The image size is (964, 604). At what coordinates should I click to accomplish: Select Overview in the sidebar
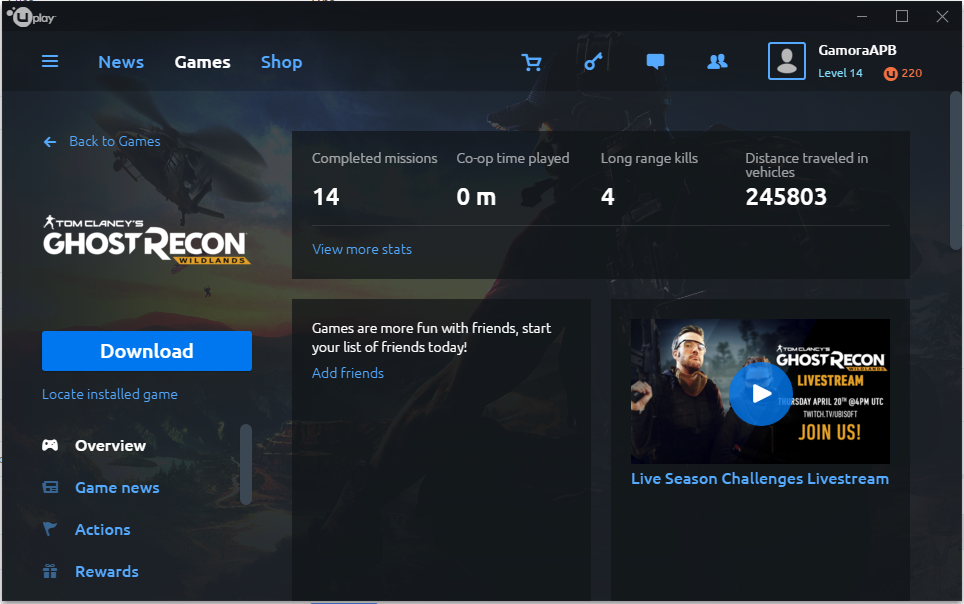[111, 445]
